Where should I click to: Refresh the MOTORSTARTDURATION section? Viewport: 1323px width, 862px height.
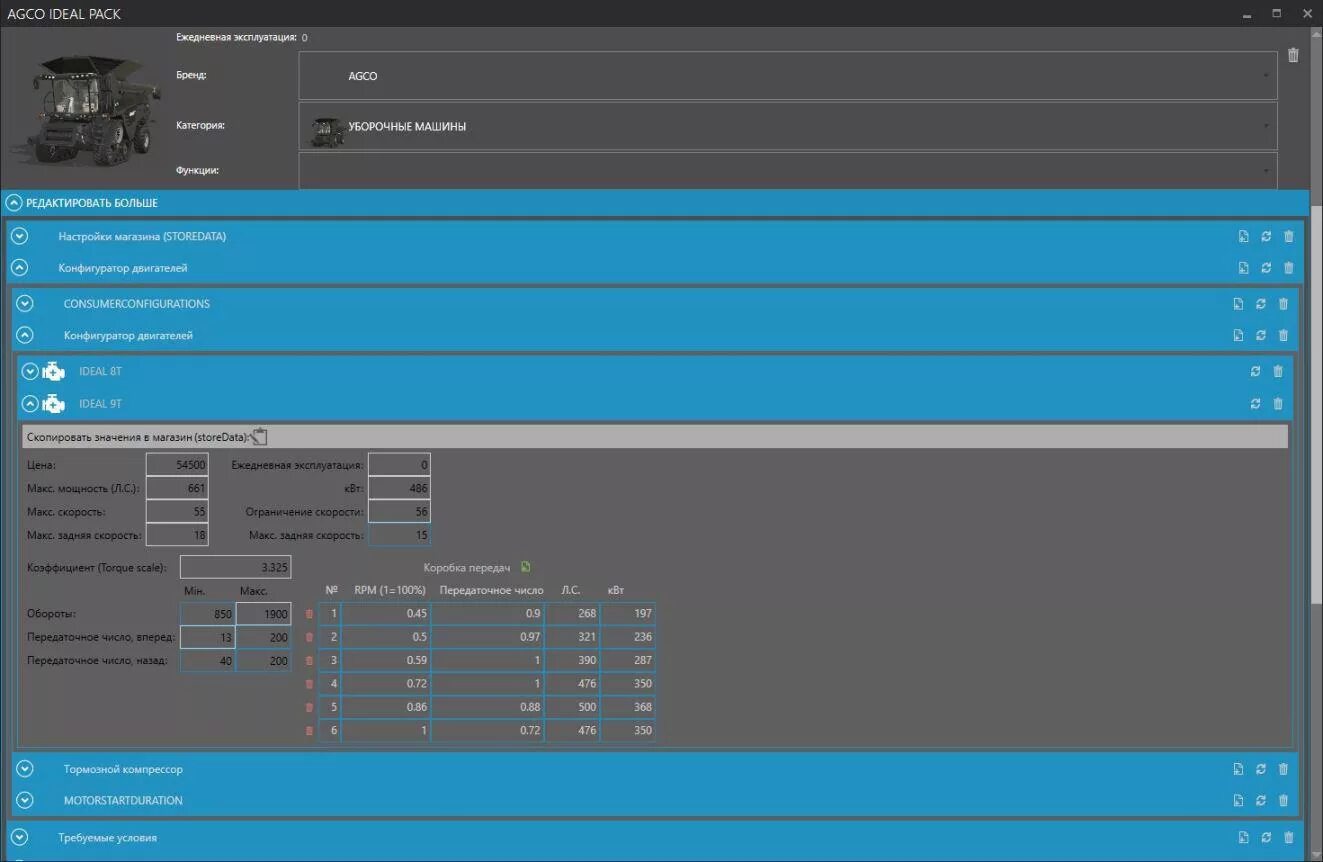tap(1261, 801)
